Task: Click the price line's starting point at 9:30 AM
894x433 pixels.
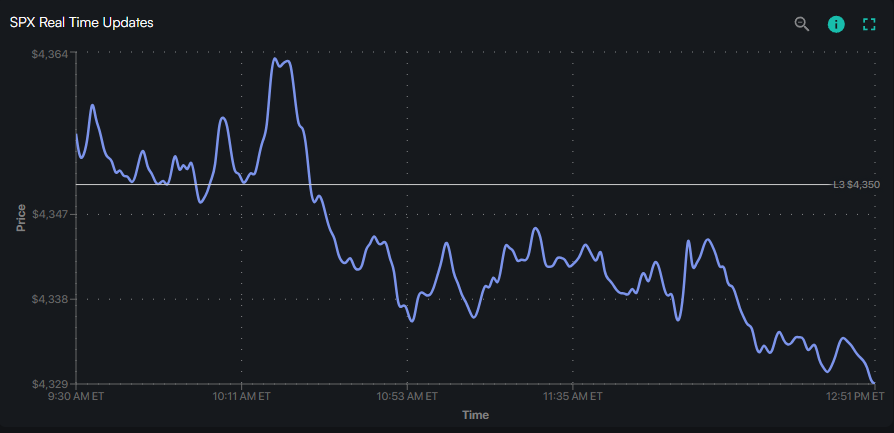Action: point(77,134)
